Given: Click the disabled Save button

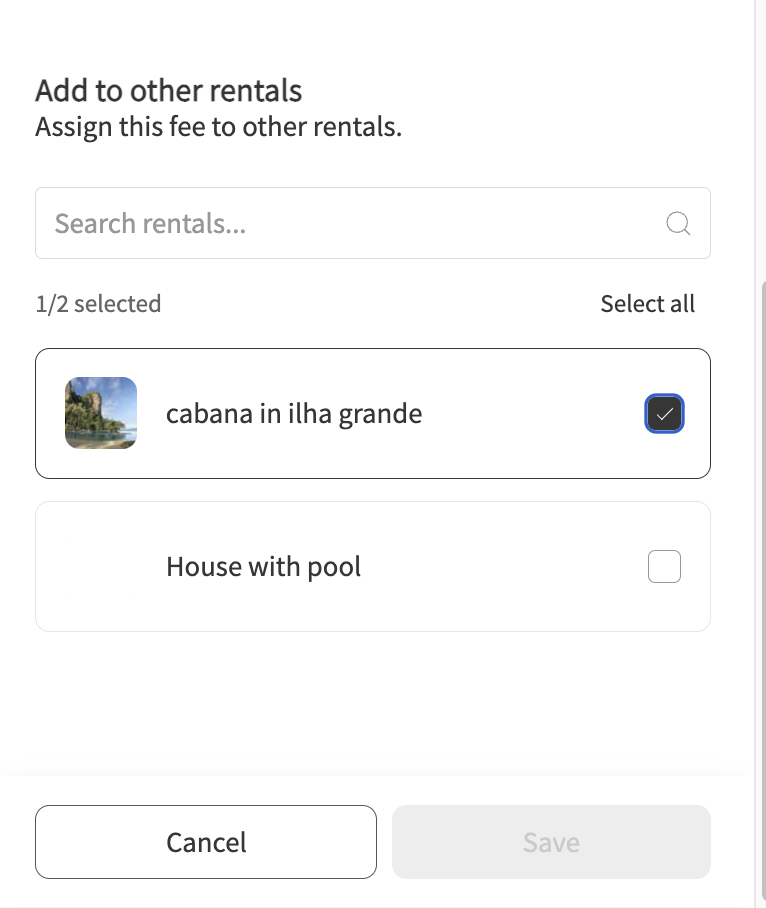Looking at the screenshot, I should click(551, 842).
